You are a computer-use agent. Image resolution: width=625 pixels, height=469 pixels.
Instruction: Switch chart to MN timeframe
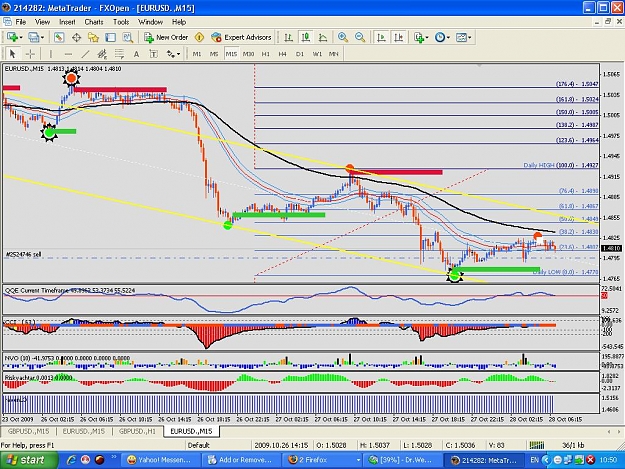(x=334, y=54)
